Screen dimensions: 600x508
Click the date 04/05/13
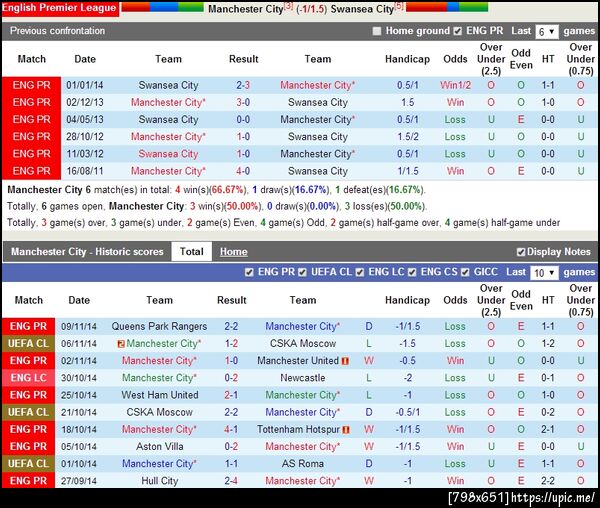click(85, 119)
